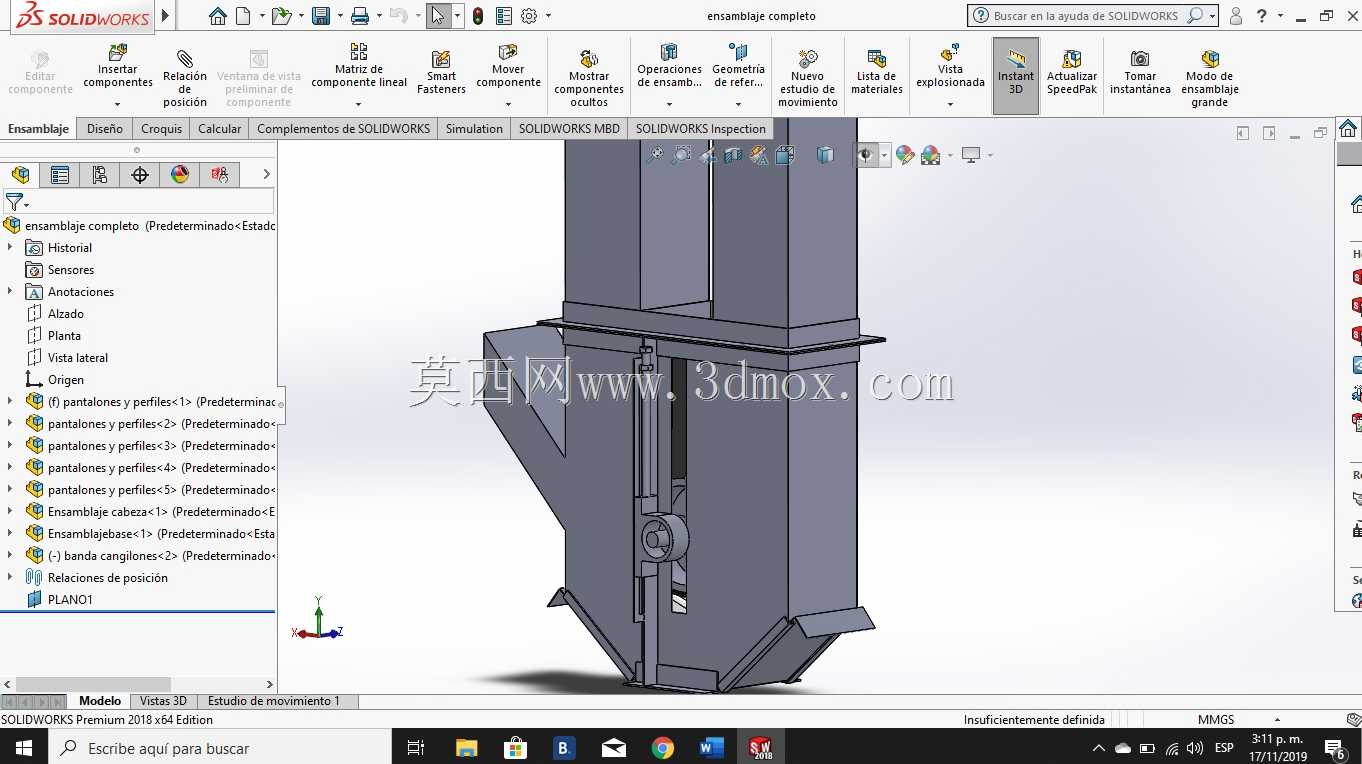The height and width of the screenshot is (764, 1362).
Task: Open the View Settings monitor icon
Action: coord(970,155)
